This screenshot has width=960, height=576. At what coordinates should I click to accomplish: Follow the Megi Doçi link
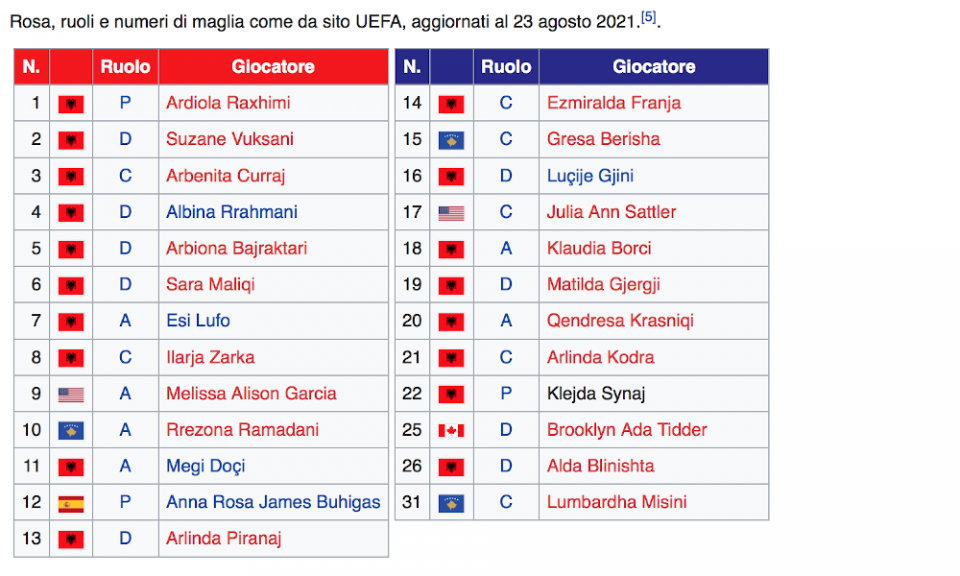[x=205, y=466]
